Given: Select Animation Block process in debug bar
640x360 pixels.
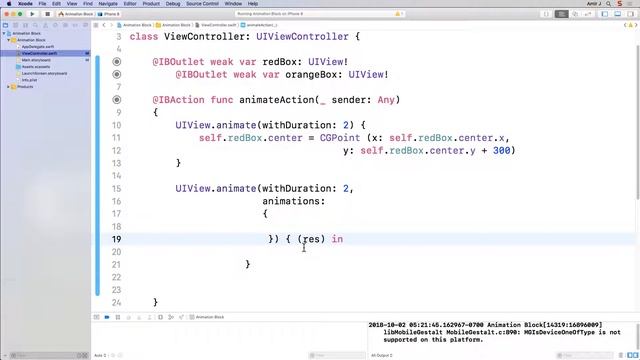Looking at the screenshot, I should coord(207,317).
